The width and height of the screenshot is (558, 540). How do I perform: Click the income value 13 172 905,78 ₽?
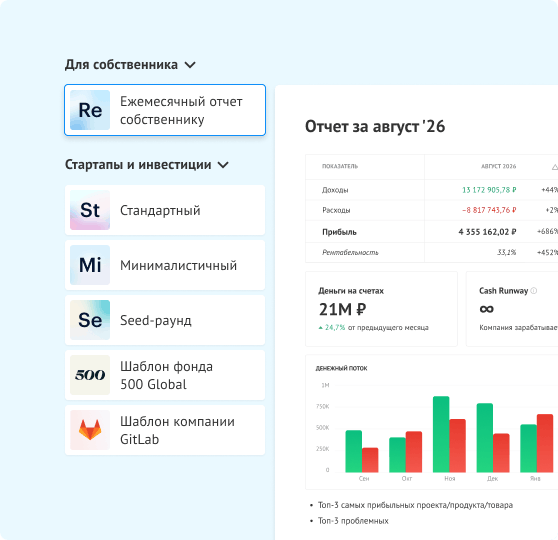489,190
